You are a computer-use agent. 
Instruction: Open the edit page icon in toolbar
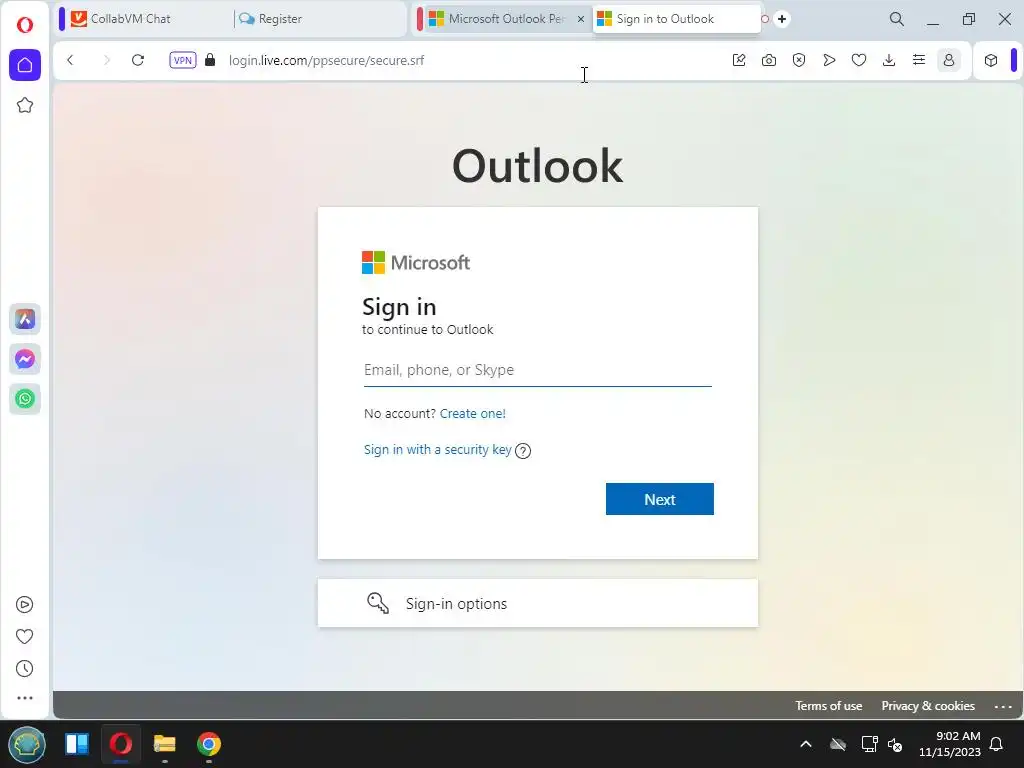739,60
